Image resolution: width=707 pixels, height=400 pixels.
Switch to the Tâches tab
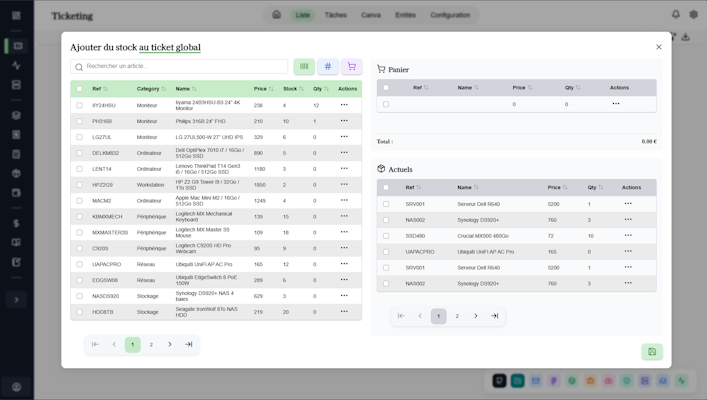pos(336,15)
